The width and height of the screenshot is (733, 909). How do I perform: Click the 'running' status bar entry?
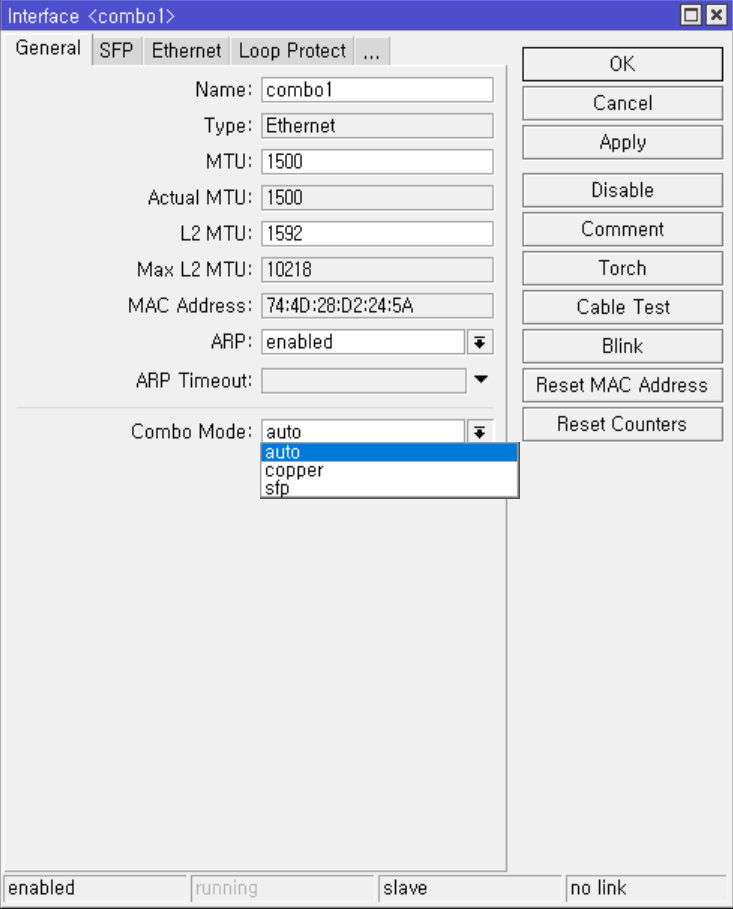(282, 888)
